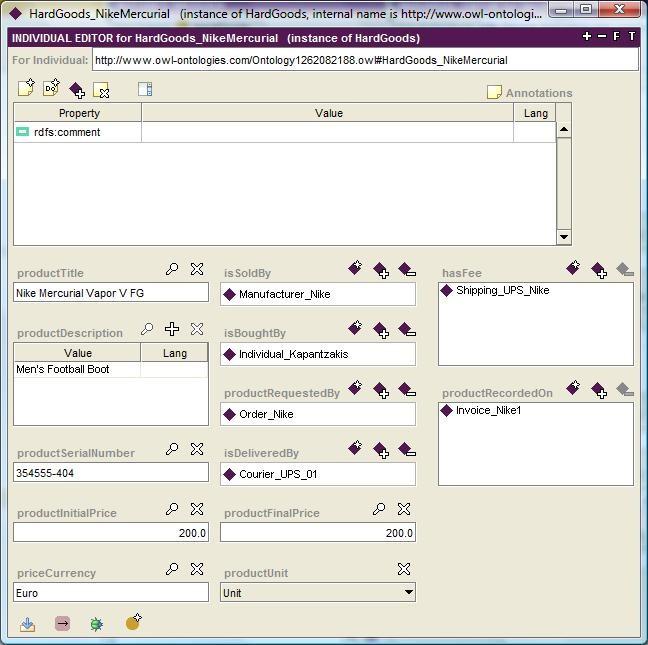Click the productSerialNumber field
The image size is (648, 645).
111,472
